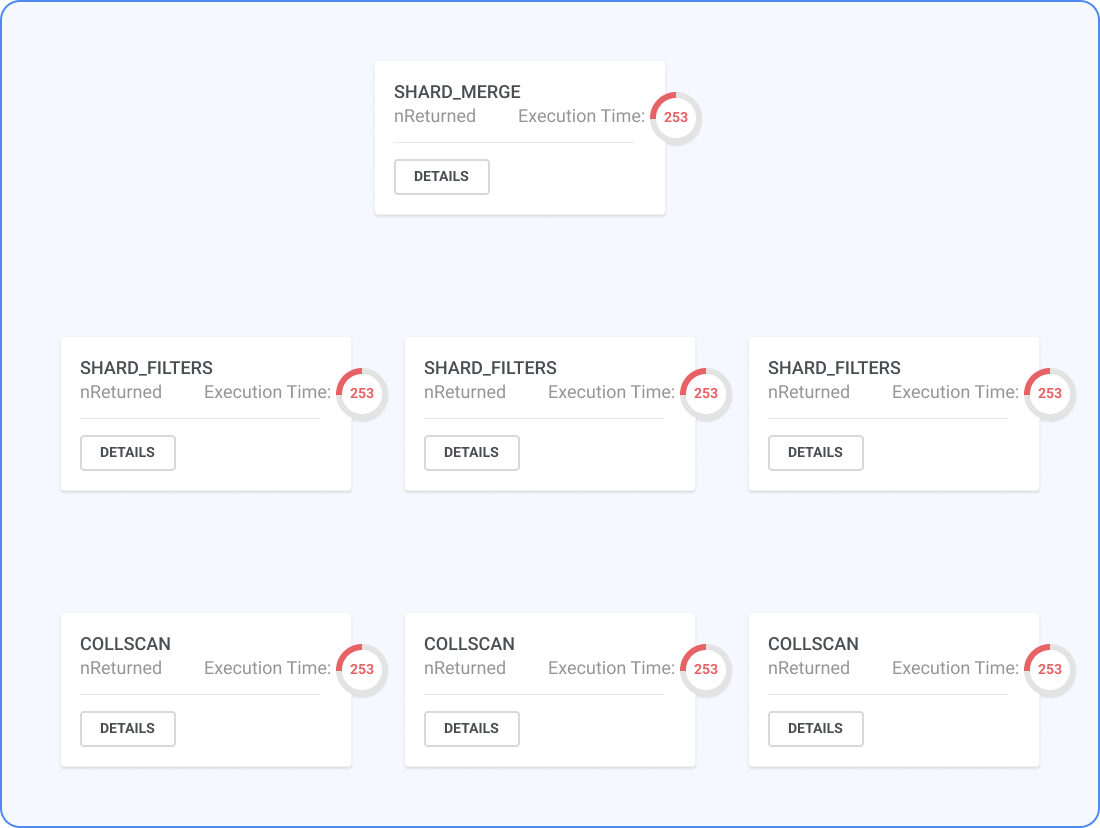Click the 253 execution time gauge on SHARD_MERGE

click(x=676, y=117)
